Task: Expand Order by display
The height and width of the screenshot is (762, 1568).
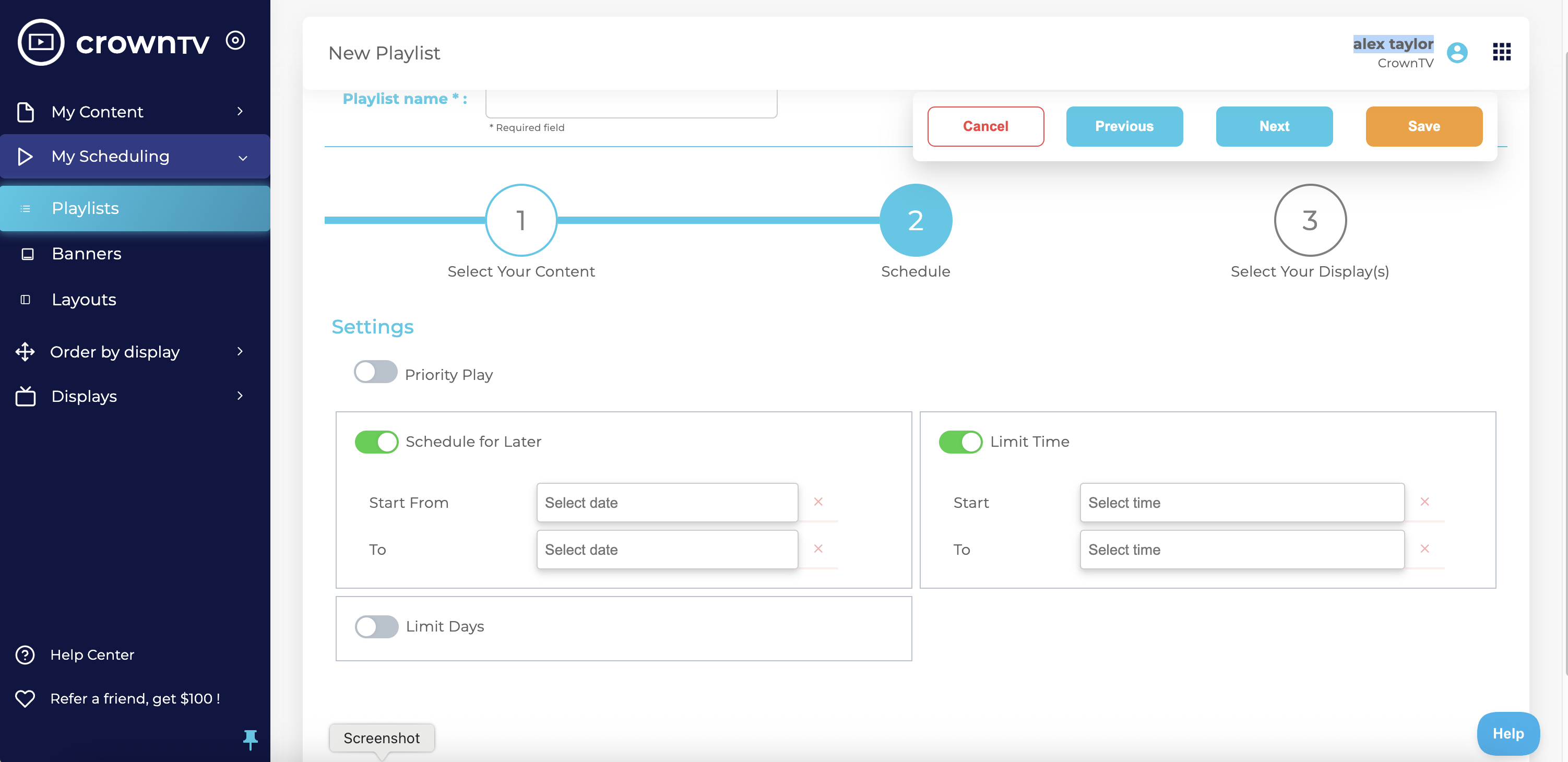Action: pos(240,352)
